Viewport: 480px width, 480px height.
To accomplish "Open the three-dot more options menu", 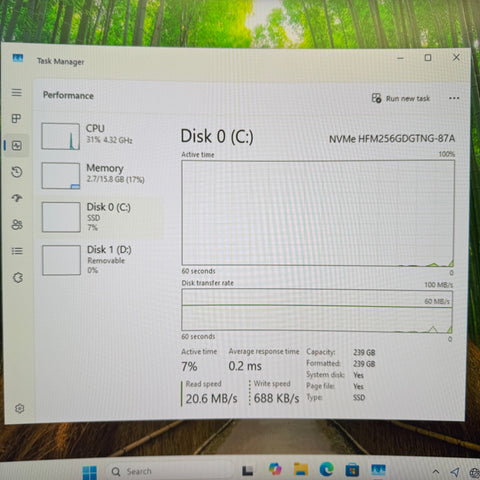I will 454,98.
